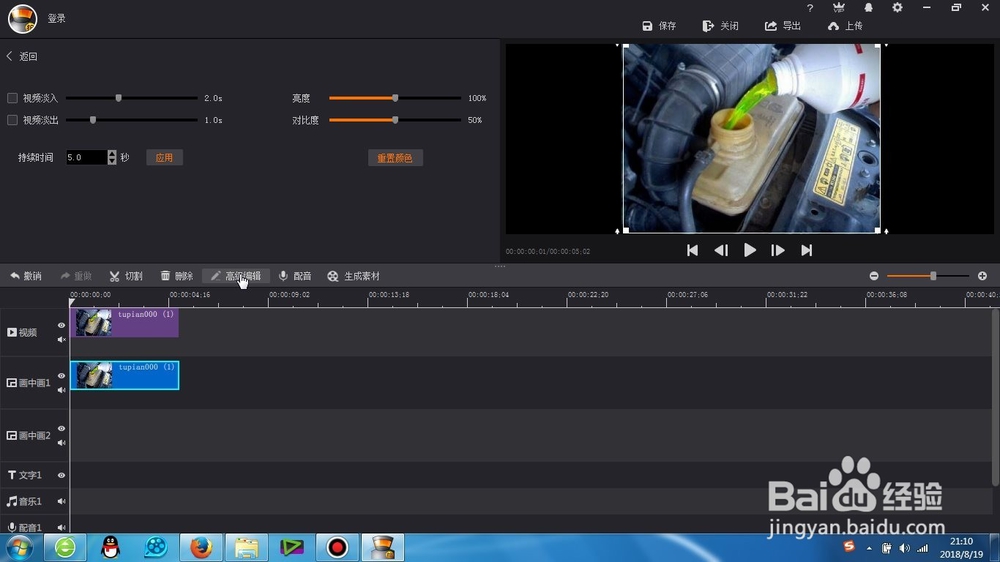1000x562 pixels.
Task: Jump to start of preview
Action: coord(692,251)
